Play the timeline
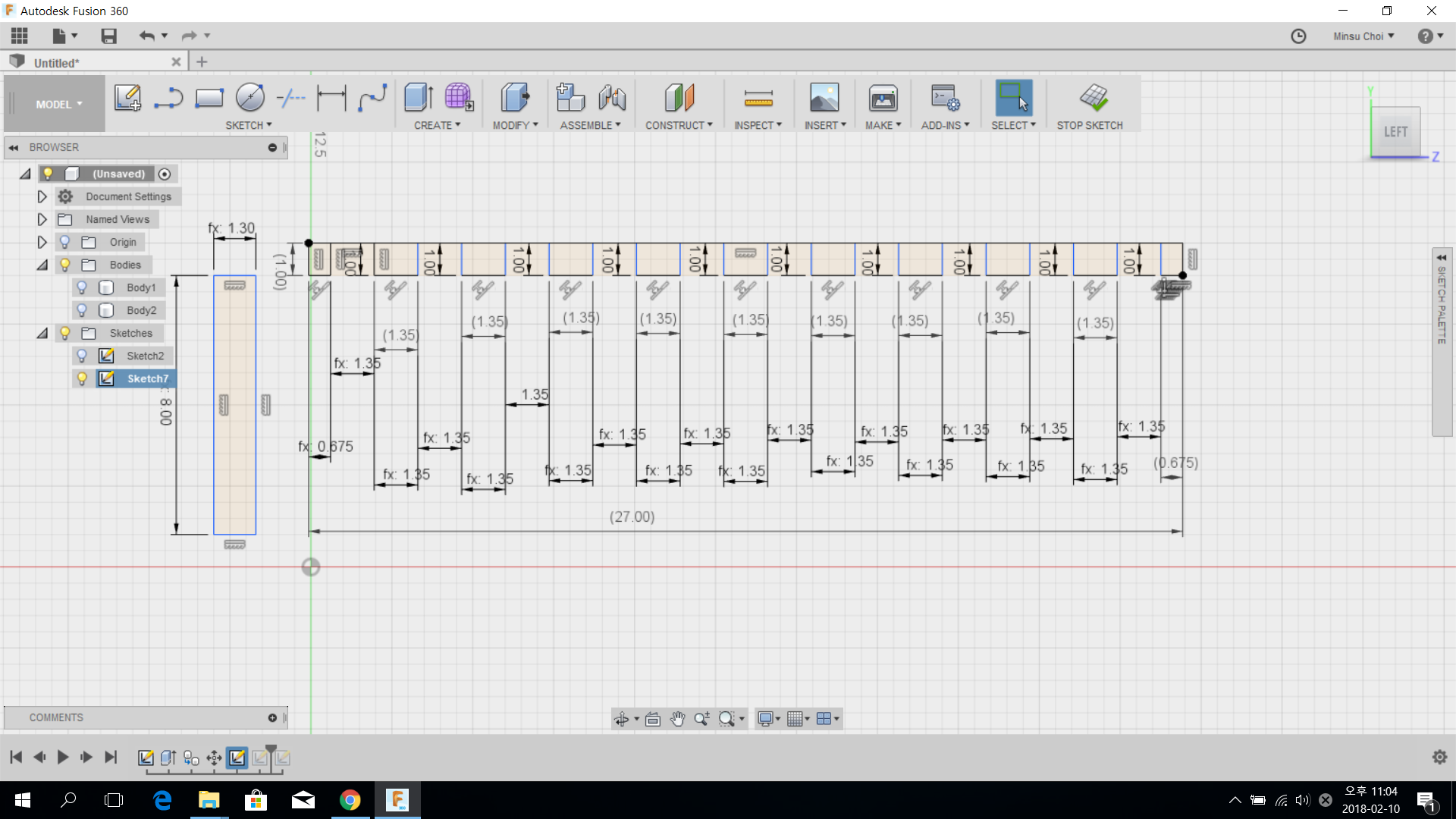This screenshot has width=1456, height=819. 63,757
